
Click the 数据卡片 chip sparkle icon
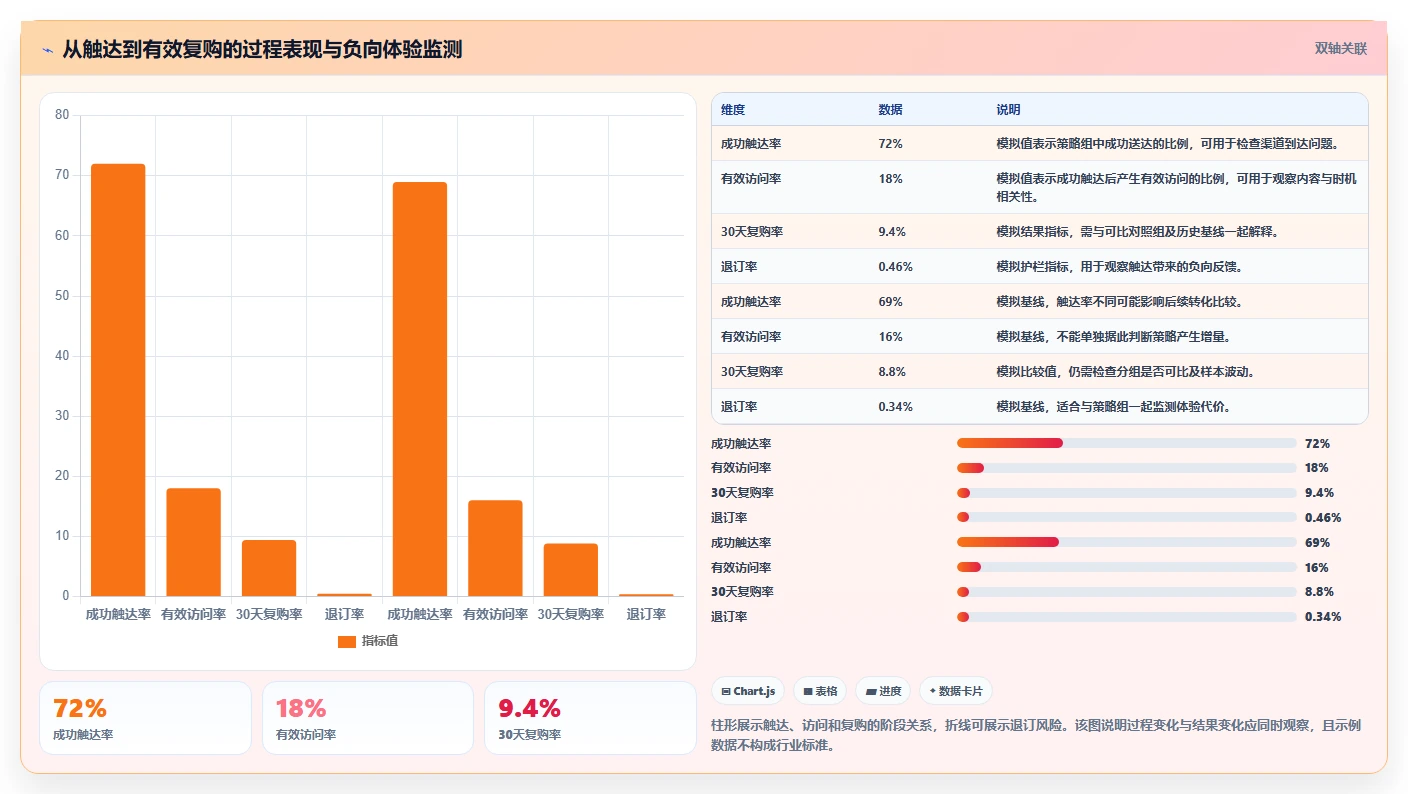coord(933,691)
